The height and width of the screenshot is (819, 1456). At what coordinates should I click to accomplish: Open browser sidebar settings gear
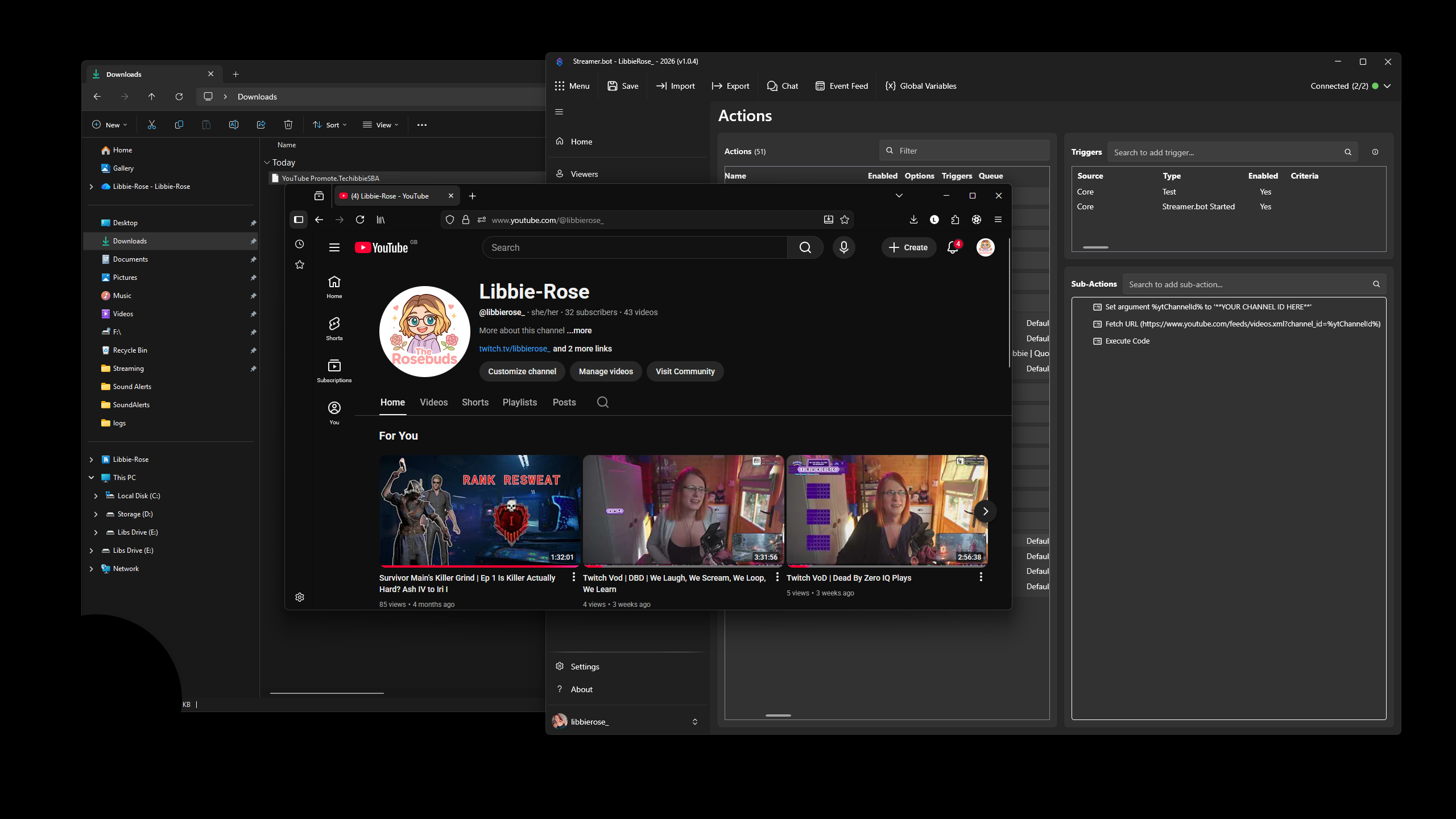click(300, 597)
